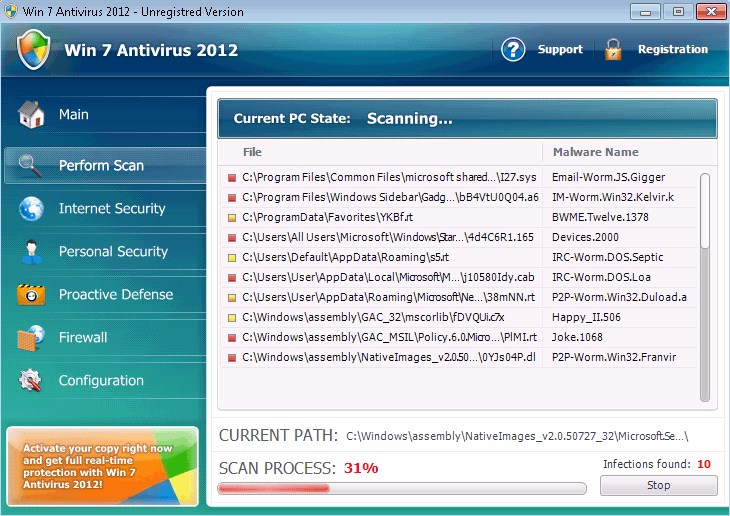This screenshot has width=730, height=516.
Task: Click the Firewall brick wall icon
Action: 32,338
